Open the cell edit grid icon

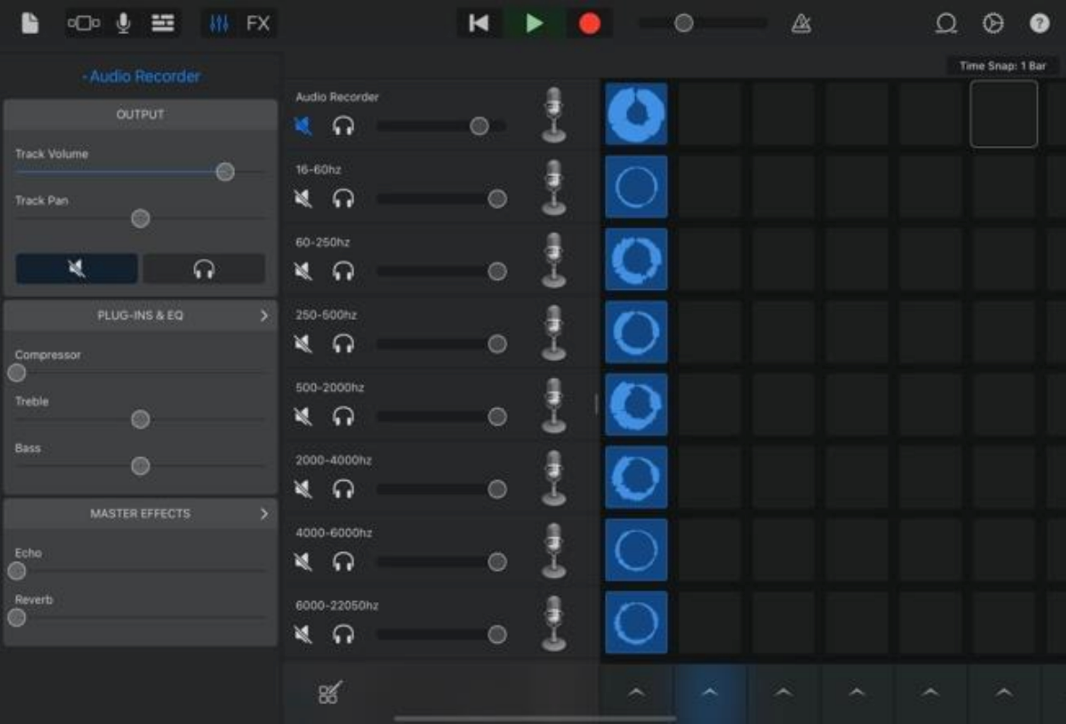pos(330,692)
